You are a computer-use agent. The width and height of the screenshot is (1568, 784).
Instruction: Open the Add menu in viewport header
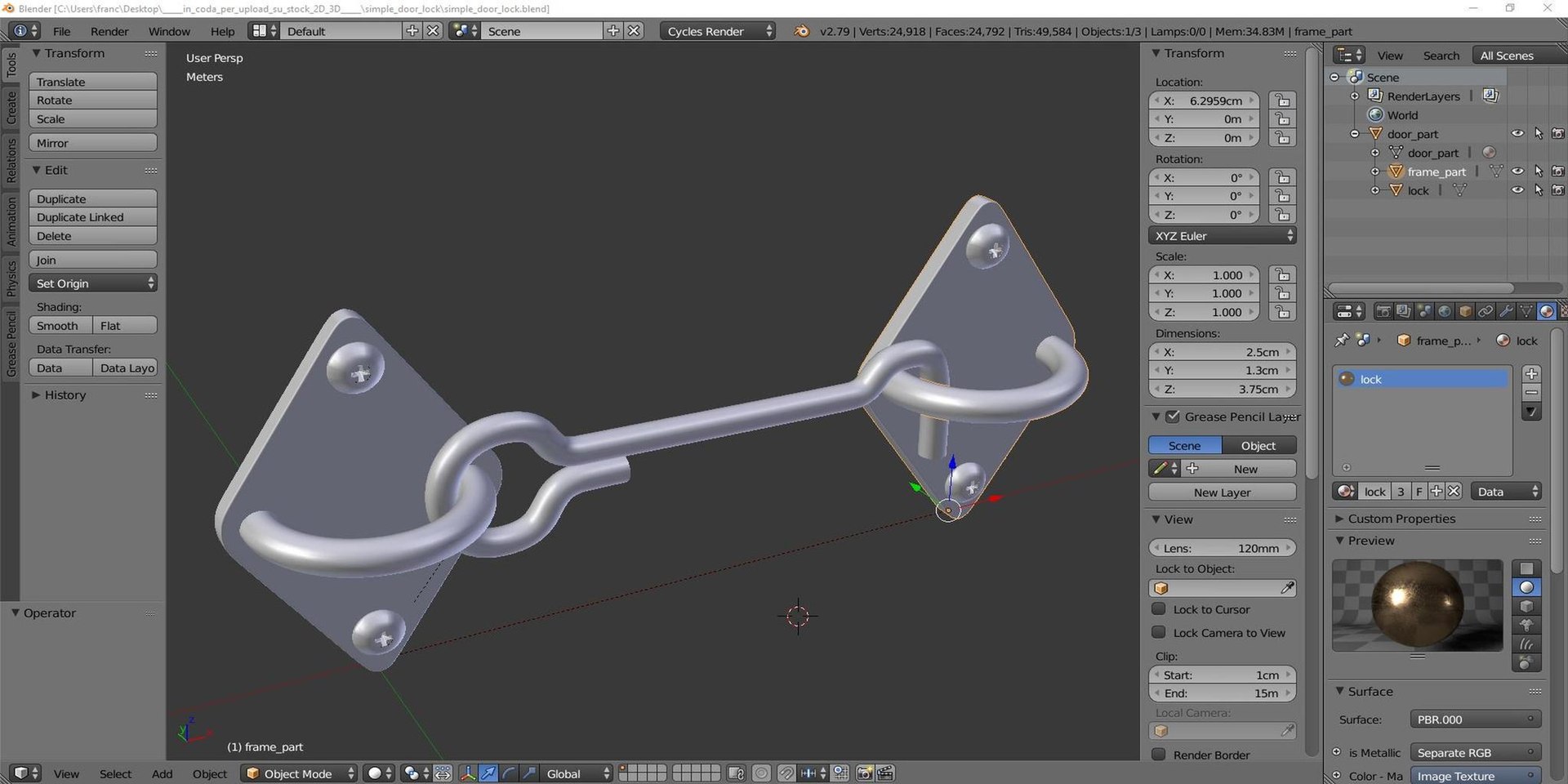tap(162, 774)
